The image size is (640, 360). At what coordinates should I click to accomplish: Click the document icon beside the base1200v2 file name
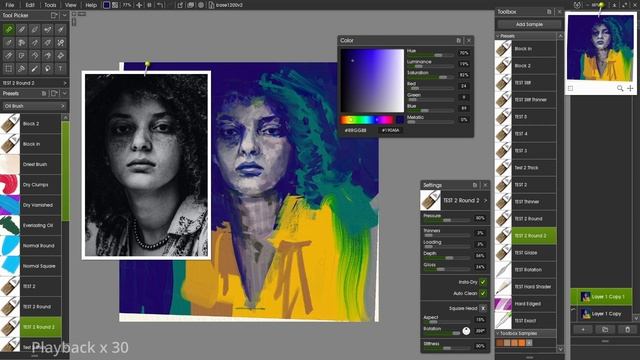click(211, 5)
